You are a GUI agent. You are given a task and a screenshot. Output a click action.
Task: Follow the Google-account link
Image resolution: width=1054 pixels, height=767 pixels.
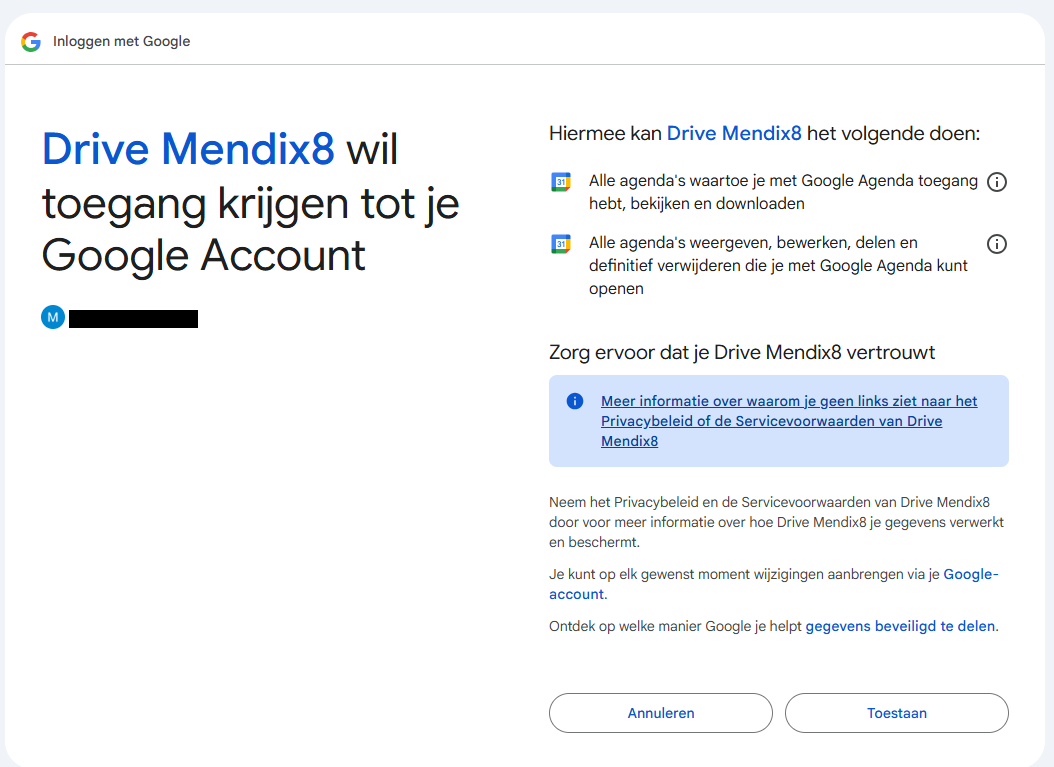[x=970, y=575]
